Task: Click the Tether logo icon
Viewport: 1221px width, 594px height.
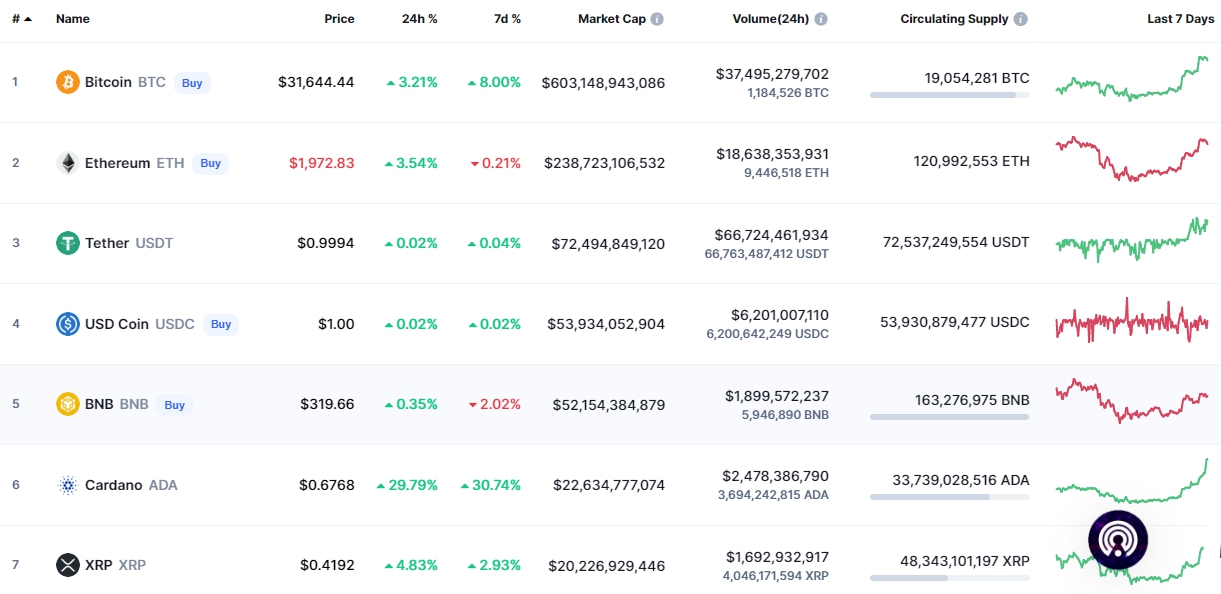Action: coord(67,243)
